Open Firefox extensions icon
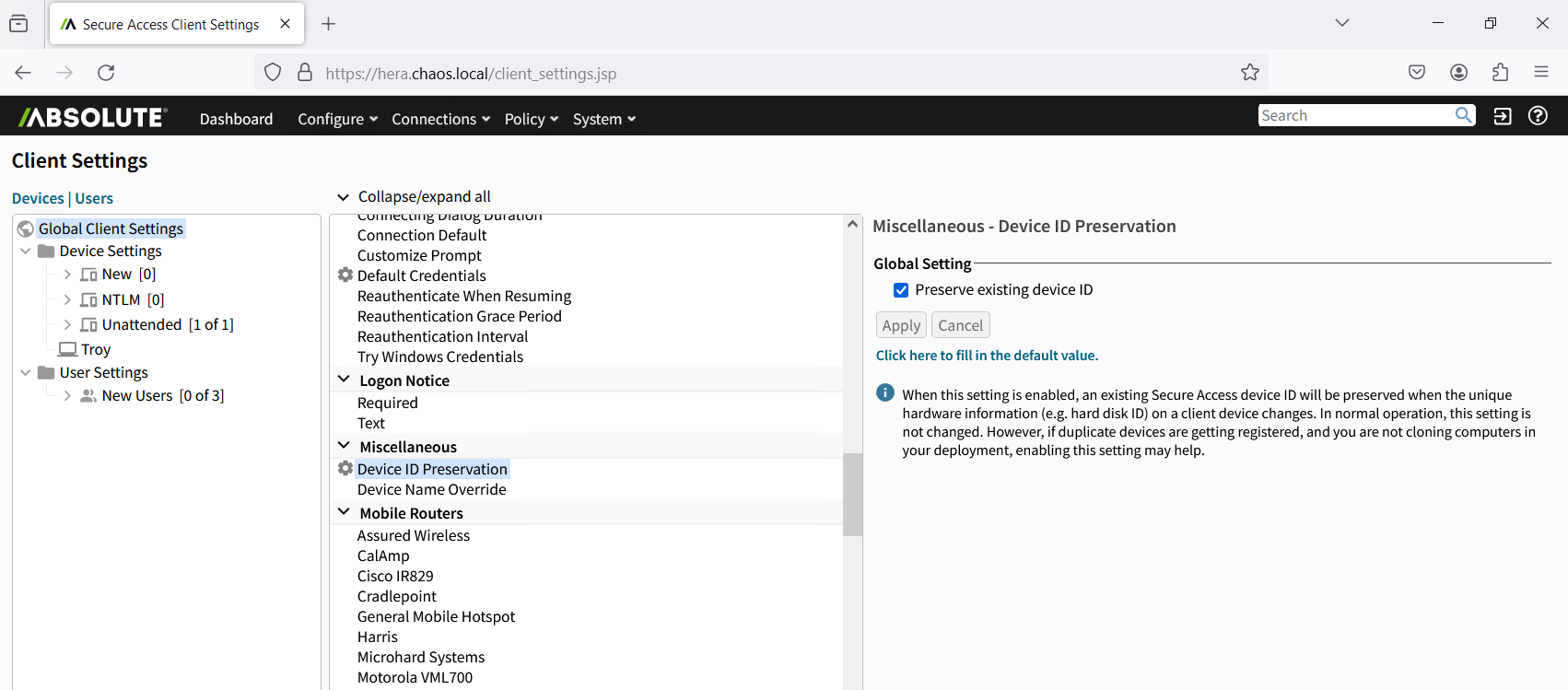1568x690 pixels. [x=1500, y=72]
